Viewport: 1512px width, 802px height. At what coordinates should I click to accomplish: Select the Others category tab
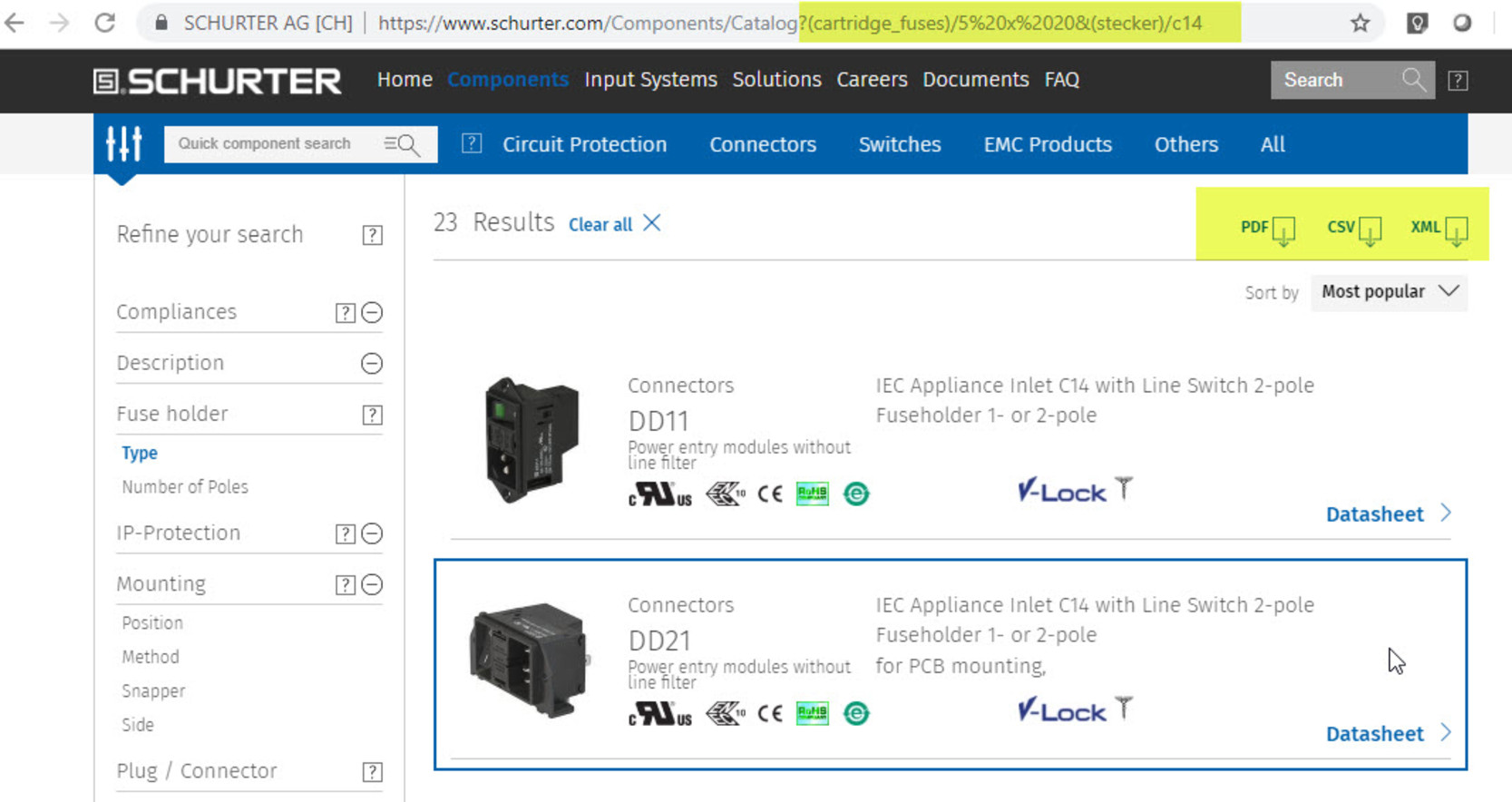tap(1186, 144)
